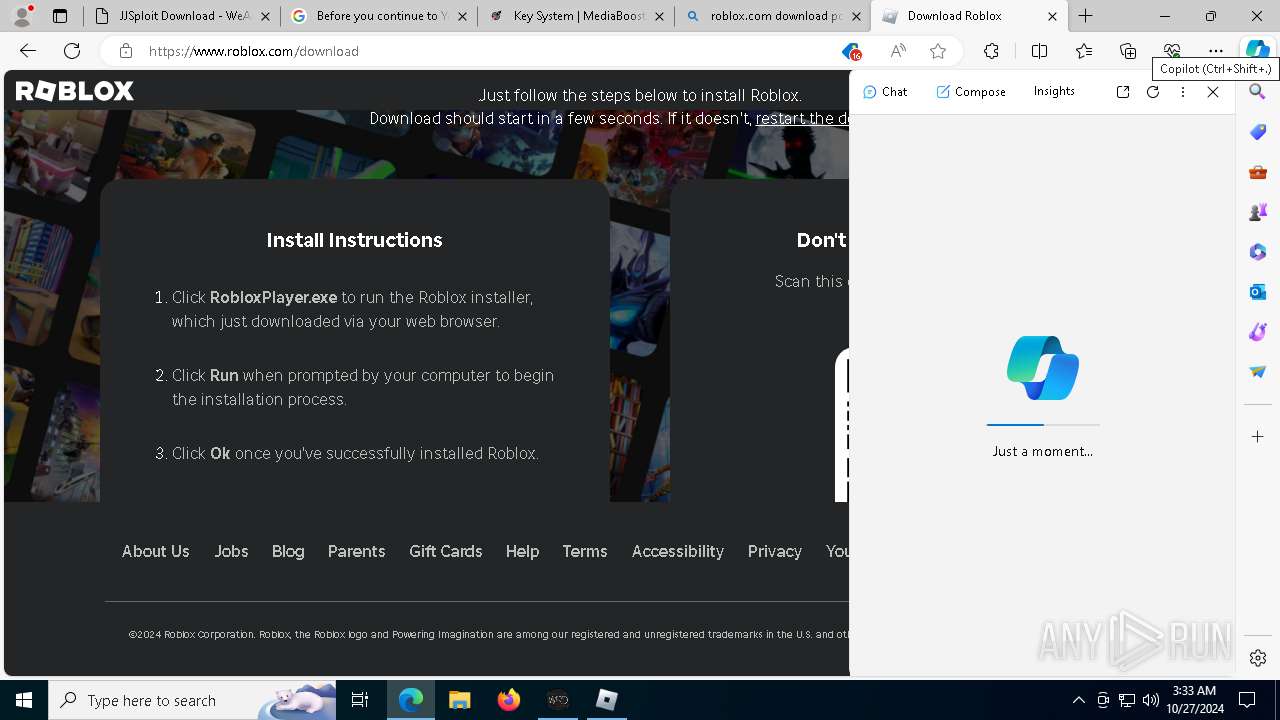Add sidebar app with plus icon

1258,437
